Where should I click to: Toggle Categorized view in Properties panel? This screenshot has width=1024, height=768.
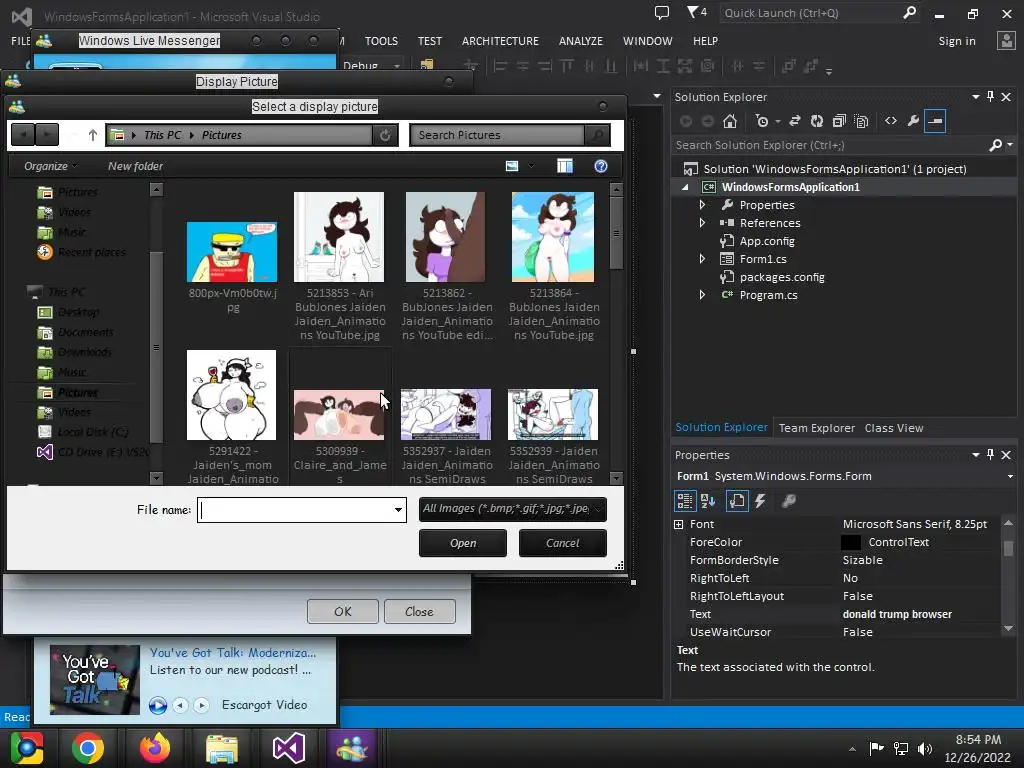pos(684,501)
